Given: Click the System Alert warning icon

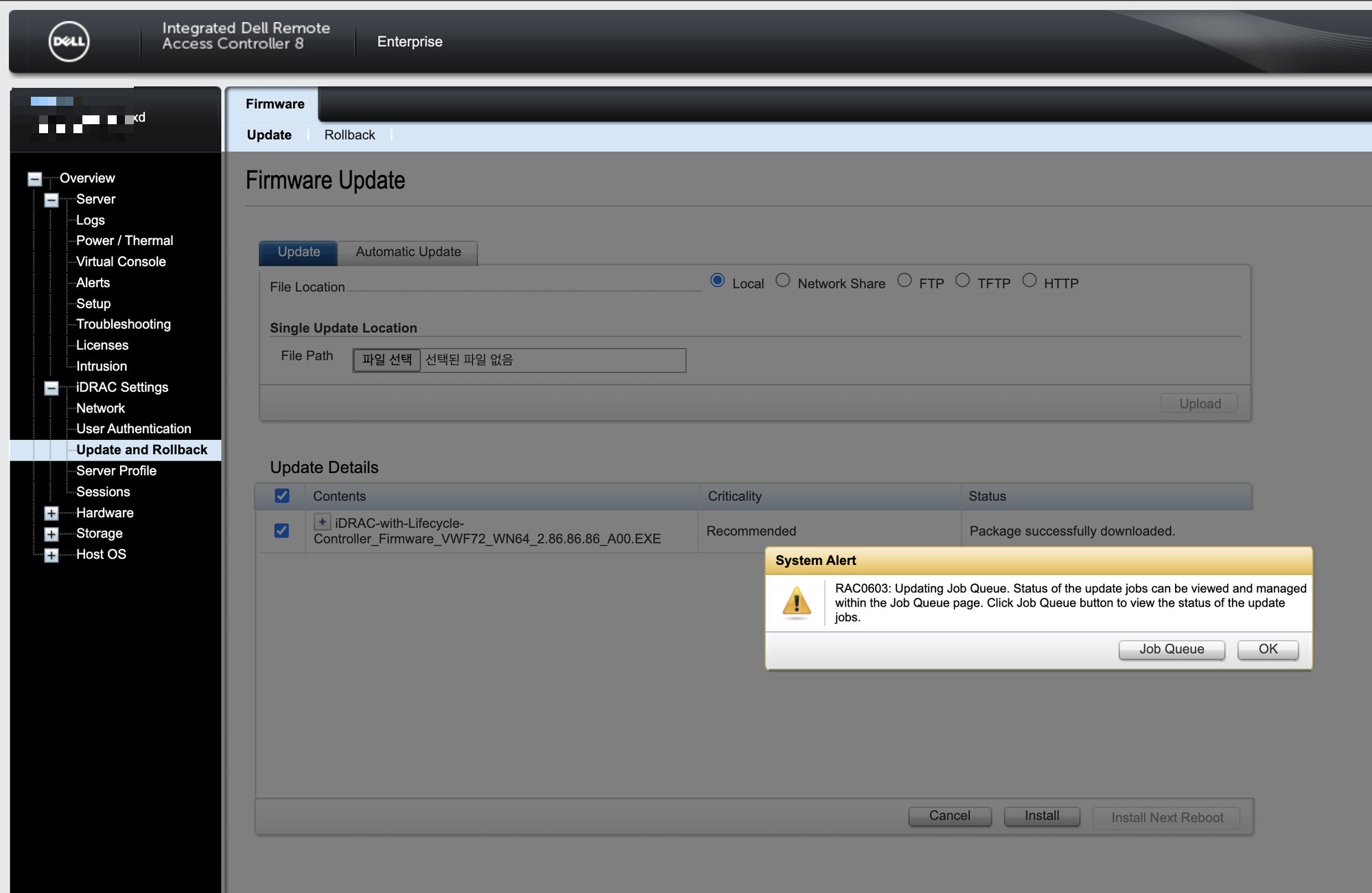Looking at the screenshot, I should [x=796, y=603].
